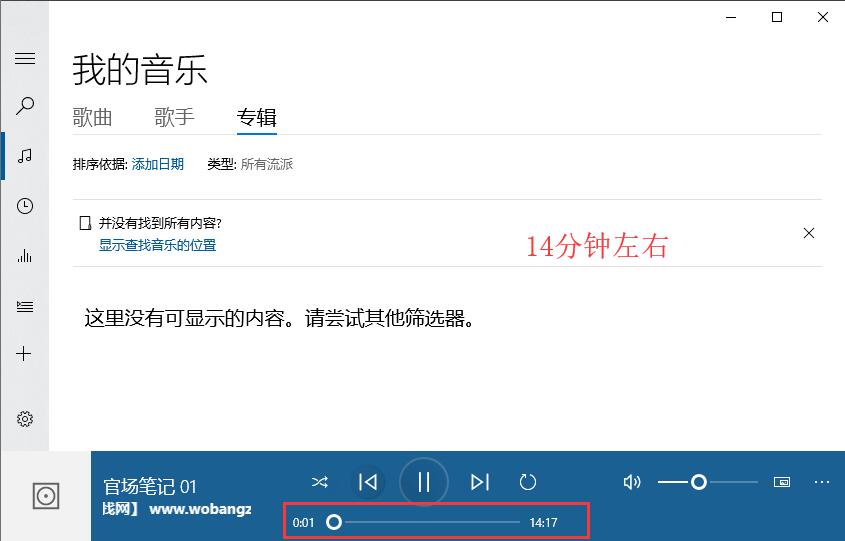Select the 专辑 tab
Viewport: 845px width, 541px height.
pyautogui.click(x=257, y=117)
